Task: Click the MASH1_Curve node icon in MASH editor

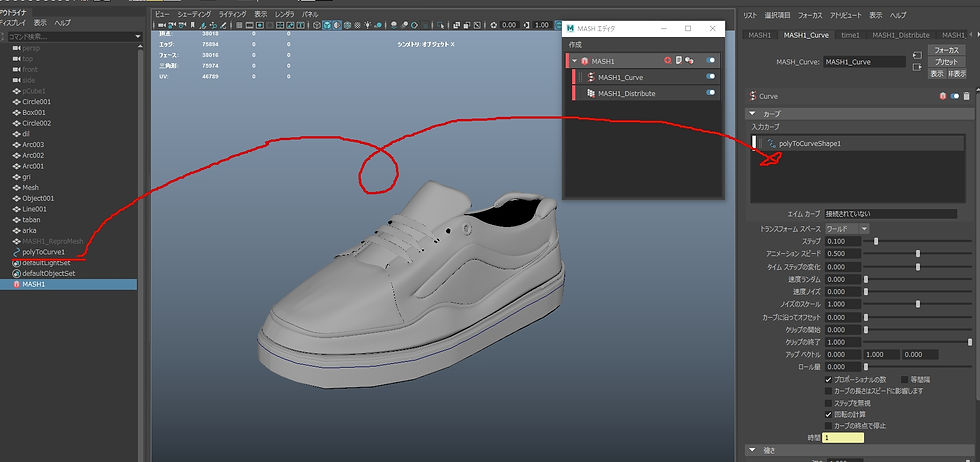Action: (x=590, y=77)
